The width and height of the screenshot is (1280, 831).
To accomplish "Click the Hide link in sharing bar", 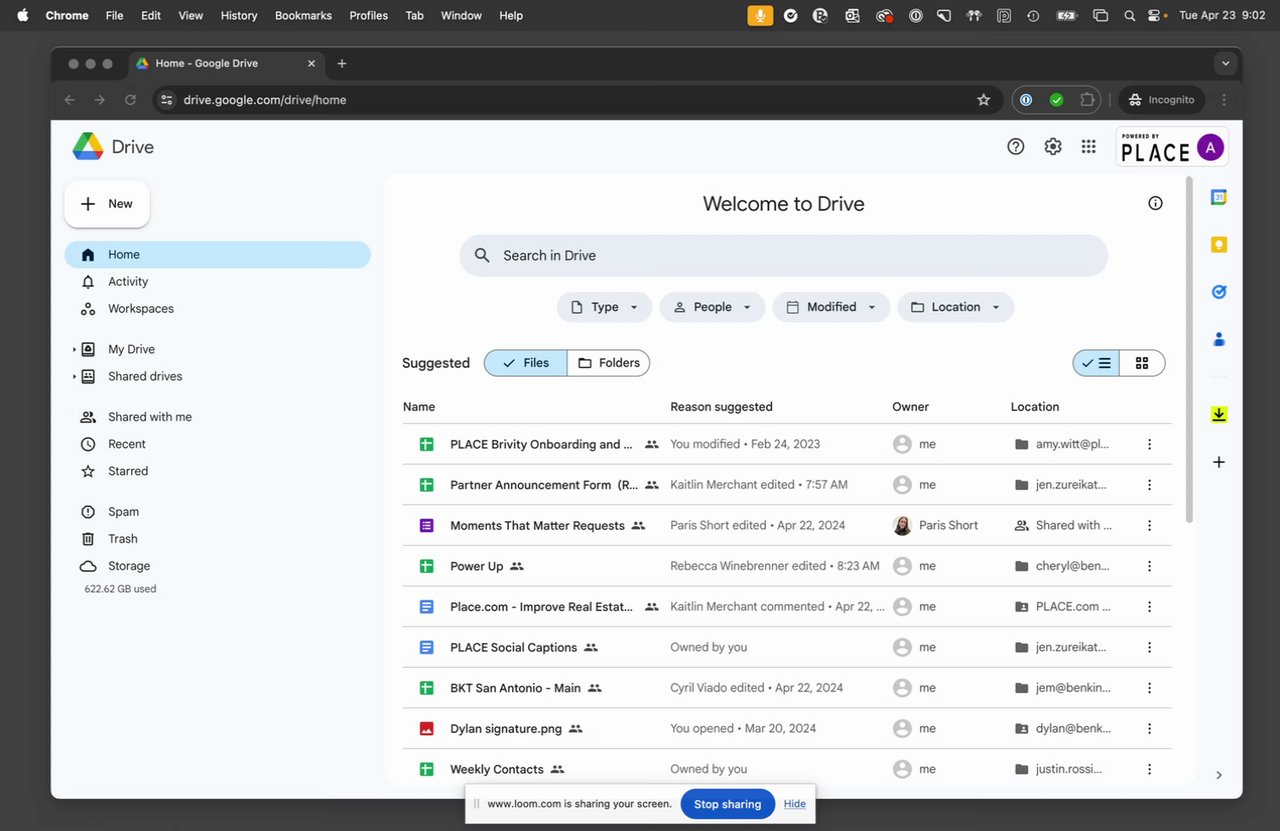I will 795,804.
